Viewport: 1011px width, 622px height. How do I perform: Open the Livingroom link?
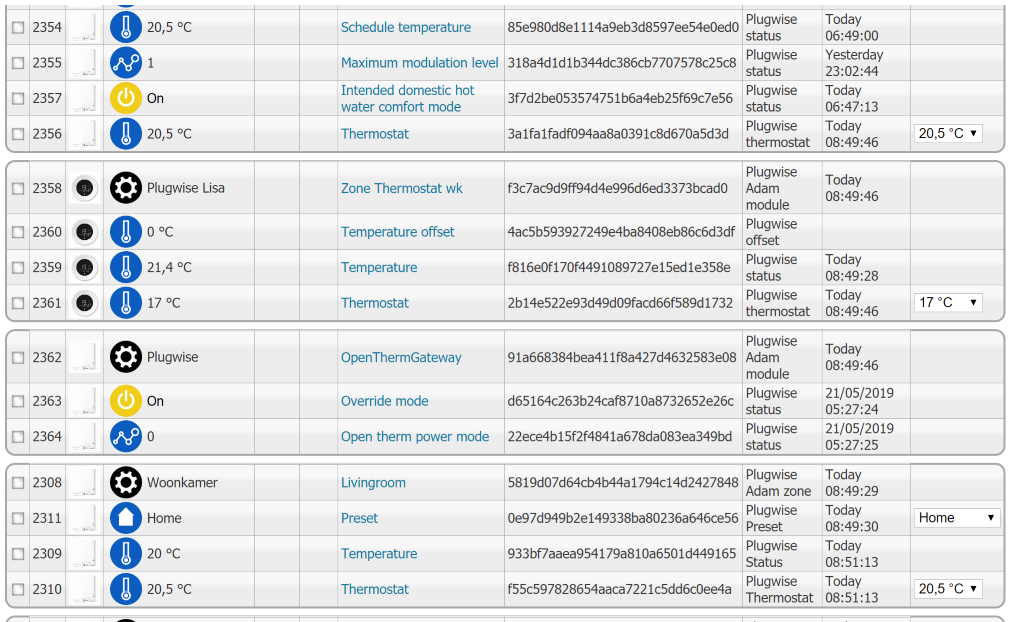[x=373, y=482]
